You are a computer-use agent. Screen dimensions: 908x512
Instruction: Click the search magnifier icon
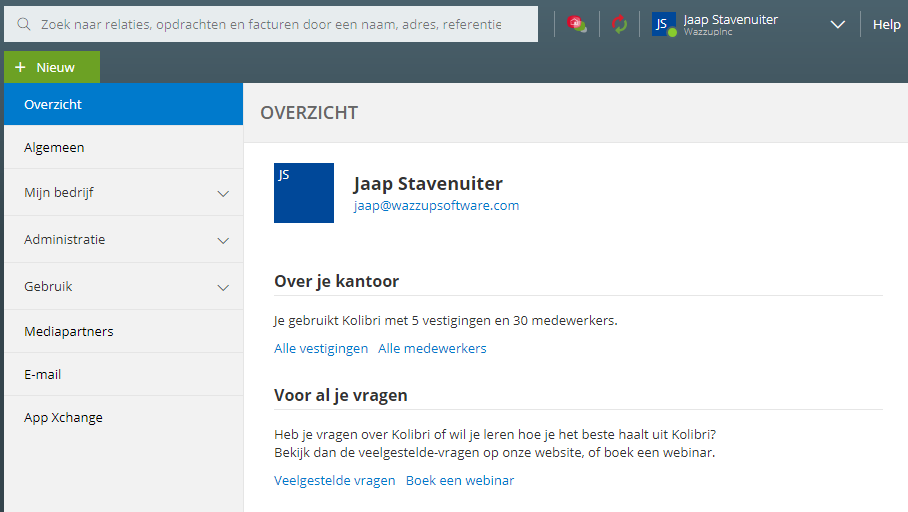[x=24, y=24]
